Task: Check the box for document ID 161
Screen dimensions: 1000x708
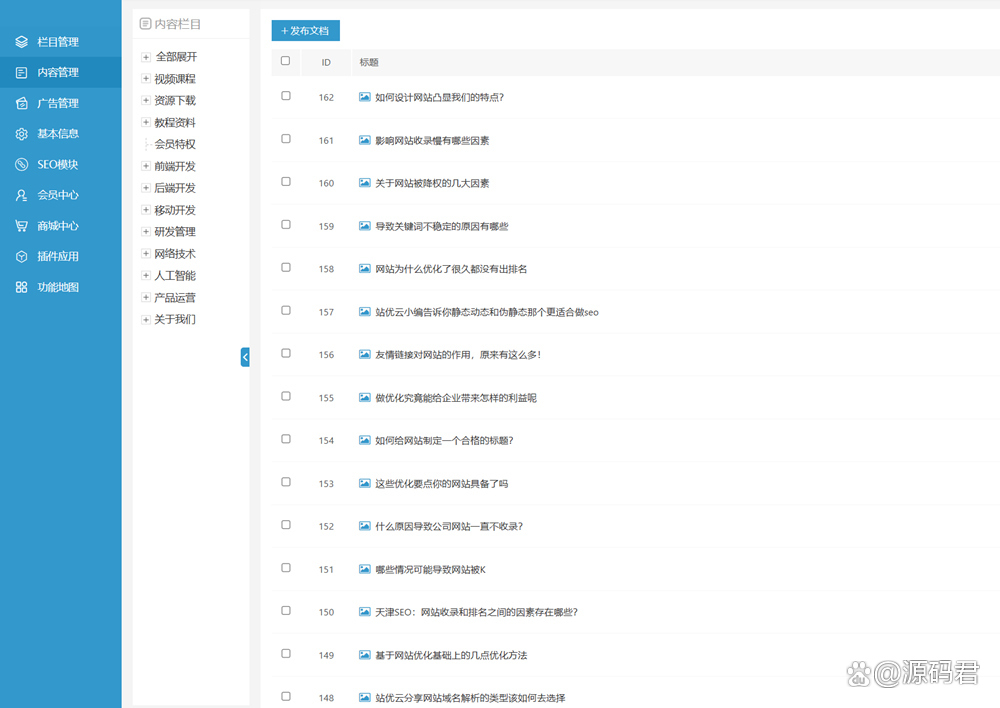Action: tap(286, 138)
